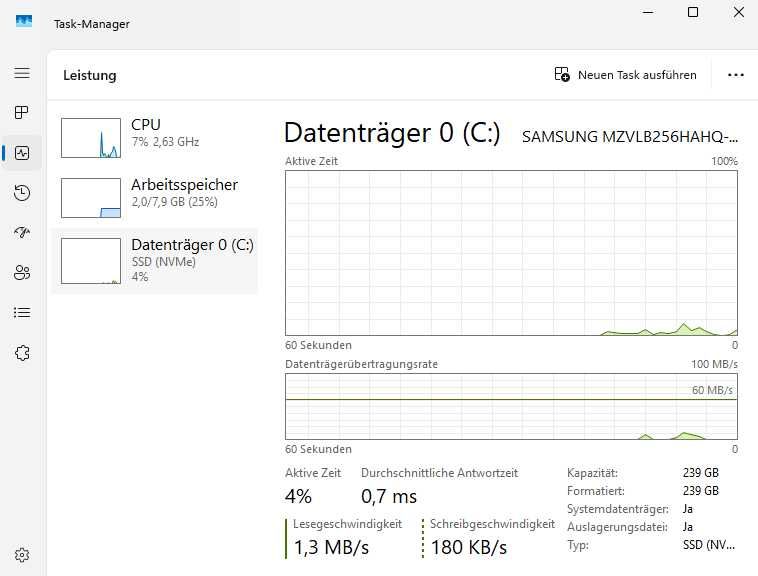
Task: Select the Leistung sidebar icon
Action: (x=22, y=153)
